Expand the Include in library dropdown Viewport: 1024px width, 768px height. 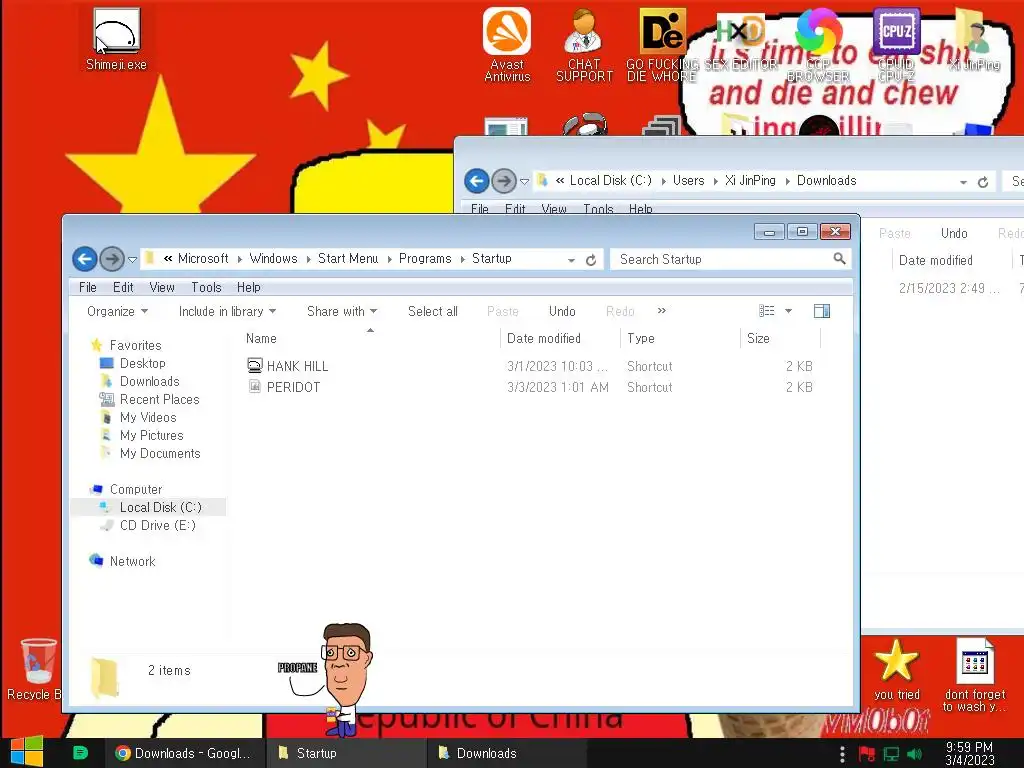(x=227, y=312)
